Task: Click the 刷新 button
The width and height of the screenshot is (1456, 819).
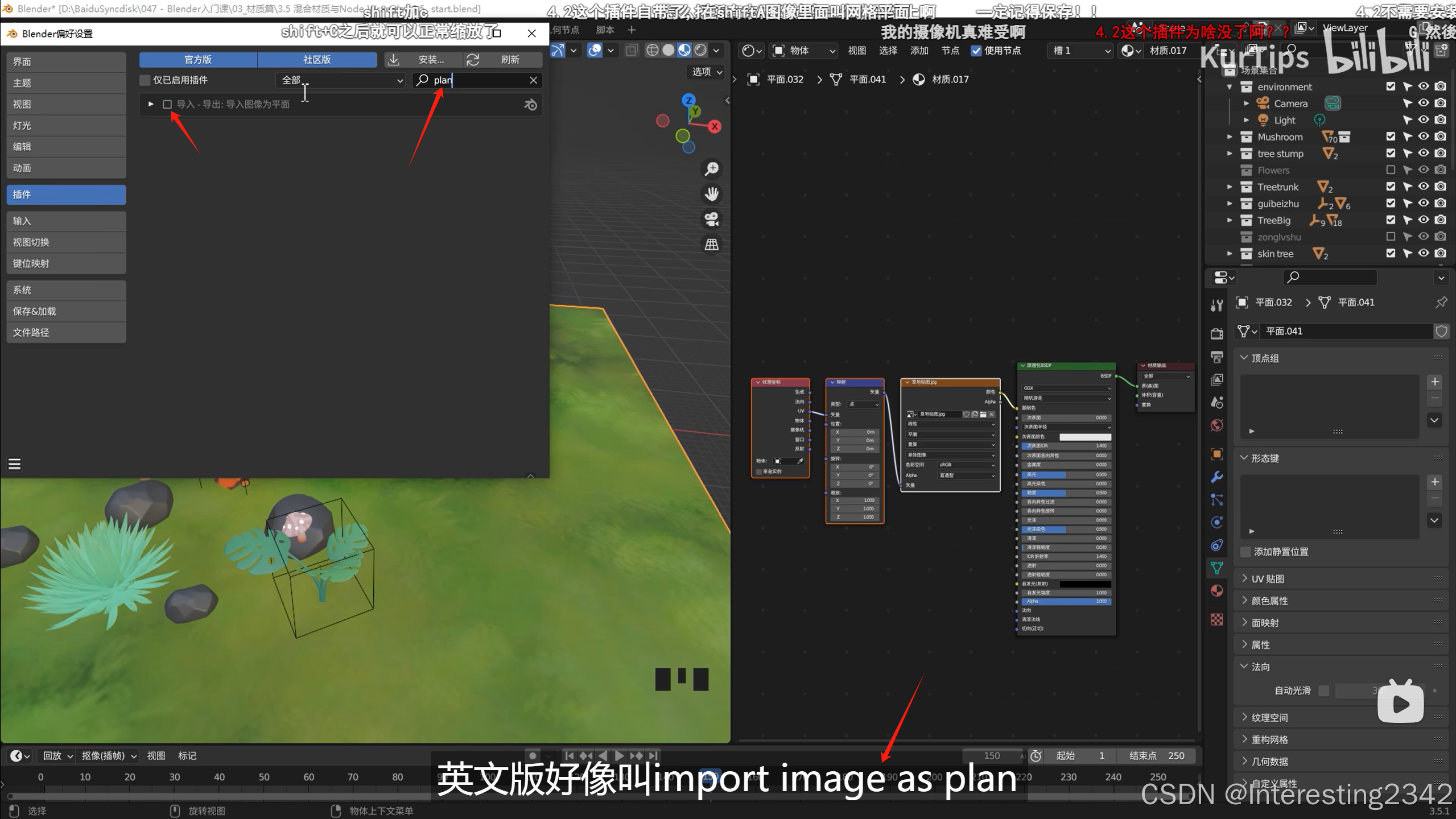Action: 502,60
